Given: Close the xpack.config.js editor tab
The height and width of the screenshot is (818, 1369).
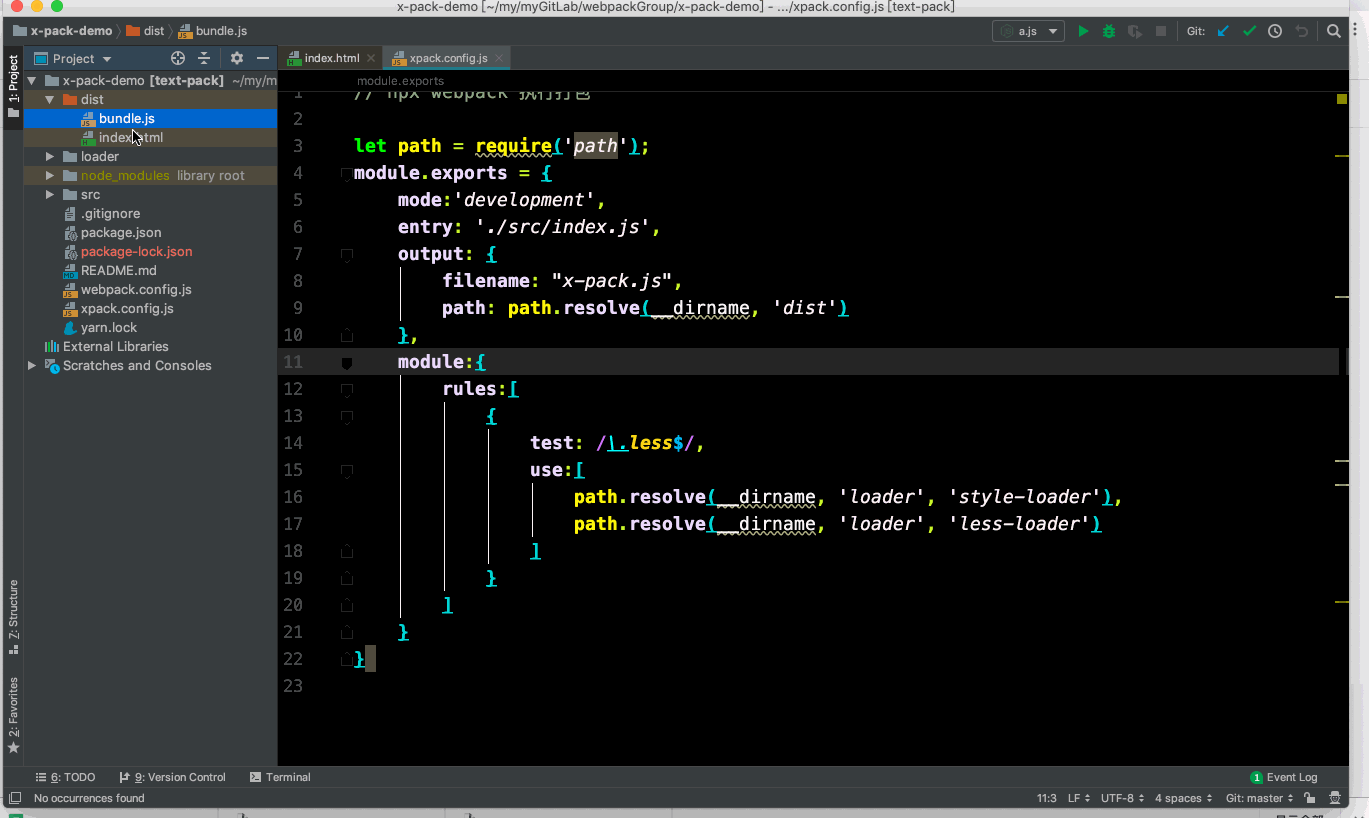Looking at the screenshot, I should point(498,58).
